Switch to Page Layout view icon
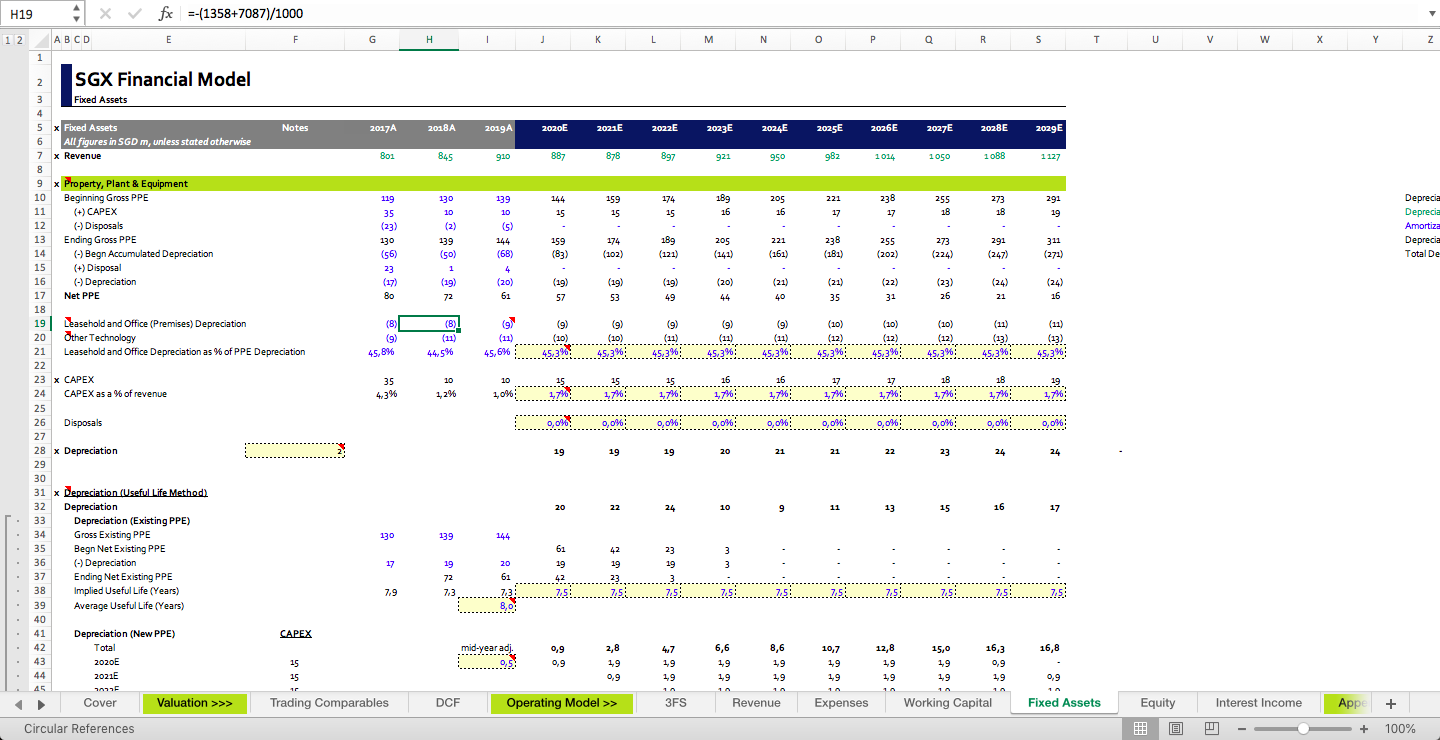Screen dimensions: 1440x740 point(1176,729)
